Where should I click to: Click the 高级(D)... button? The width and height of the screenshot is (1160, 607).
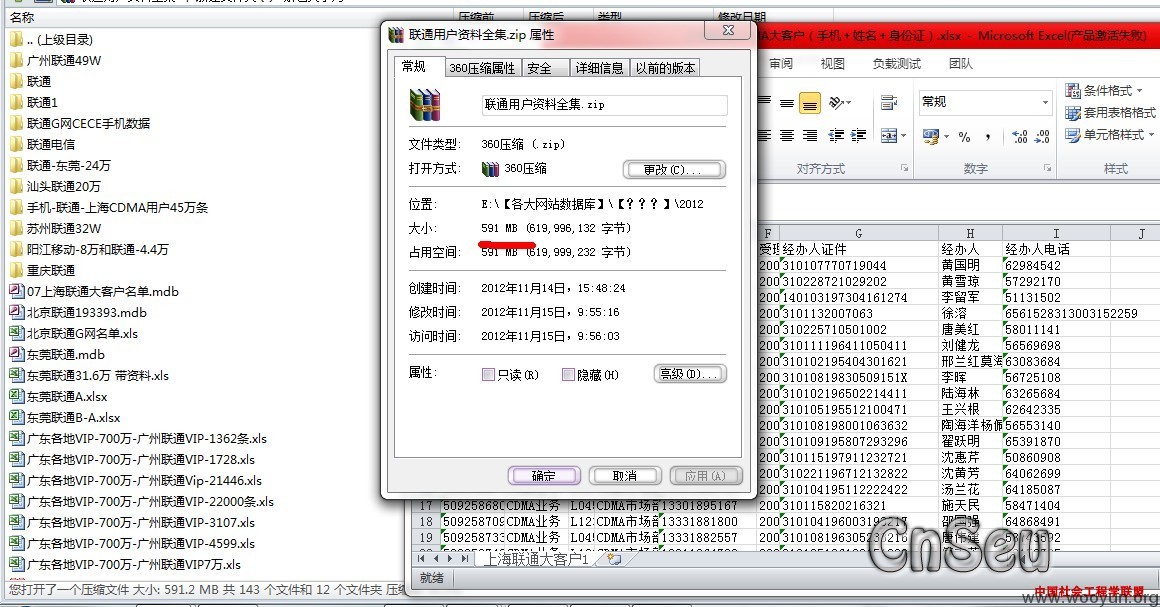(x=689, y=374)
